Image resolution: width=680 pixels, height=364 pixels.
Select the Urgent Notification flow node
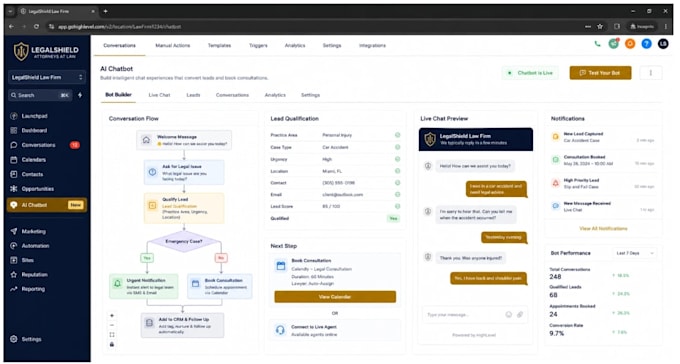pyautogui.click(x=144, y=286)
